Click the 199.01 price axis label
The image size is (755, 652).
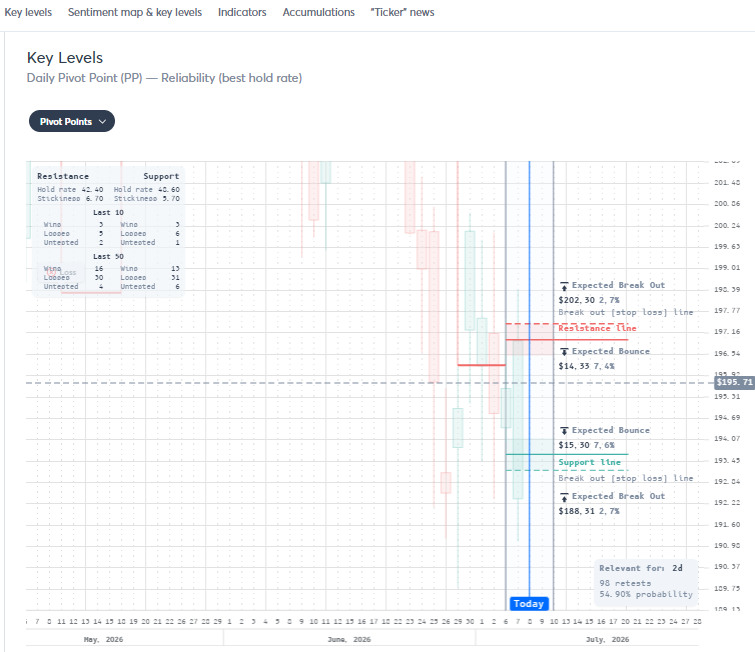pos(727,267)
